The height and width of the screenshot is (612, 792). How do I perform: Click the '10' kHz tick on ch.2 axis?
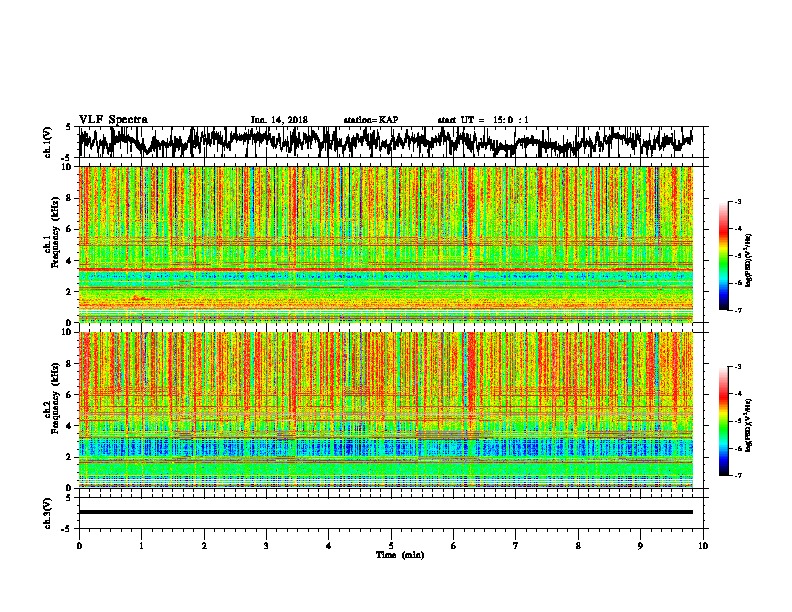pos(67,332)
